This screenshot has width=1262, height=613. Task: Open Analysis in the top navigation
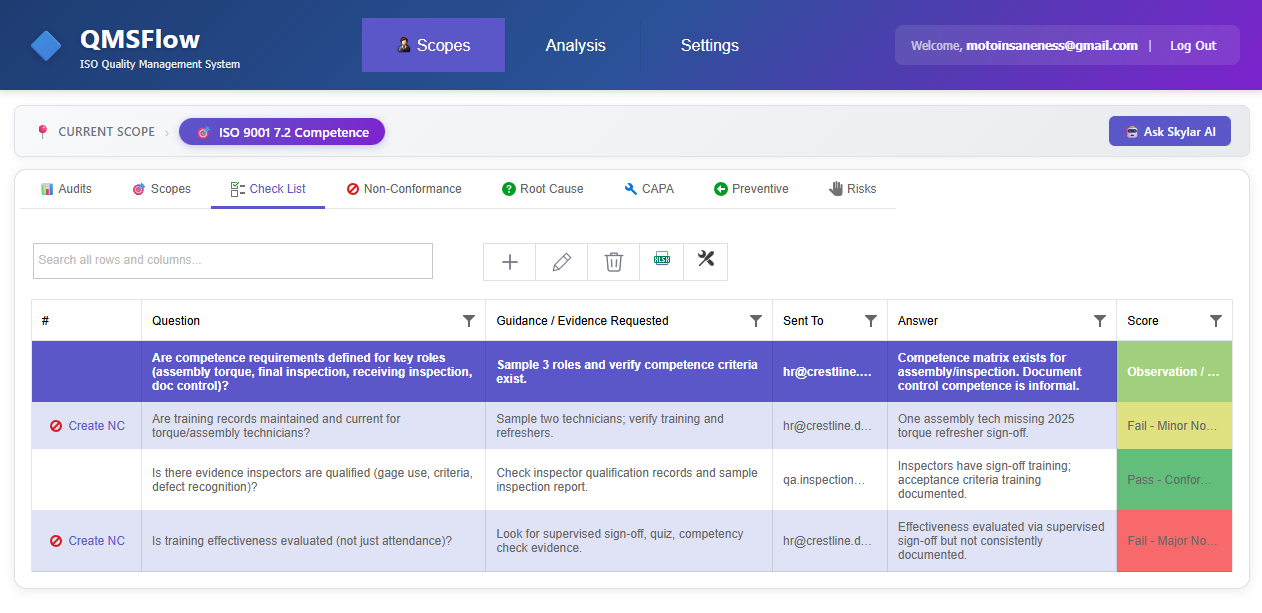pyautogui.click(x=575, y=44)
